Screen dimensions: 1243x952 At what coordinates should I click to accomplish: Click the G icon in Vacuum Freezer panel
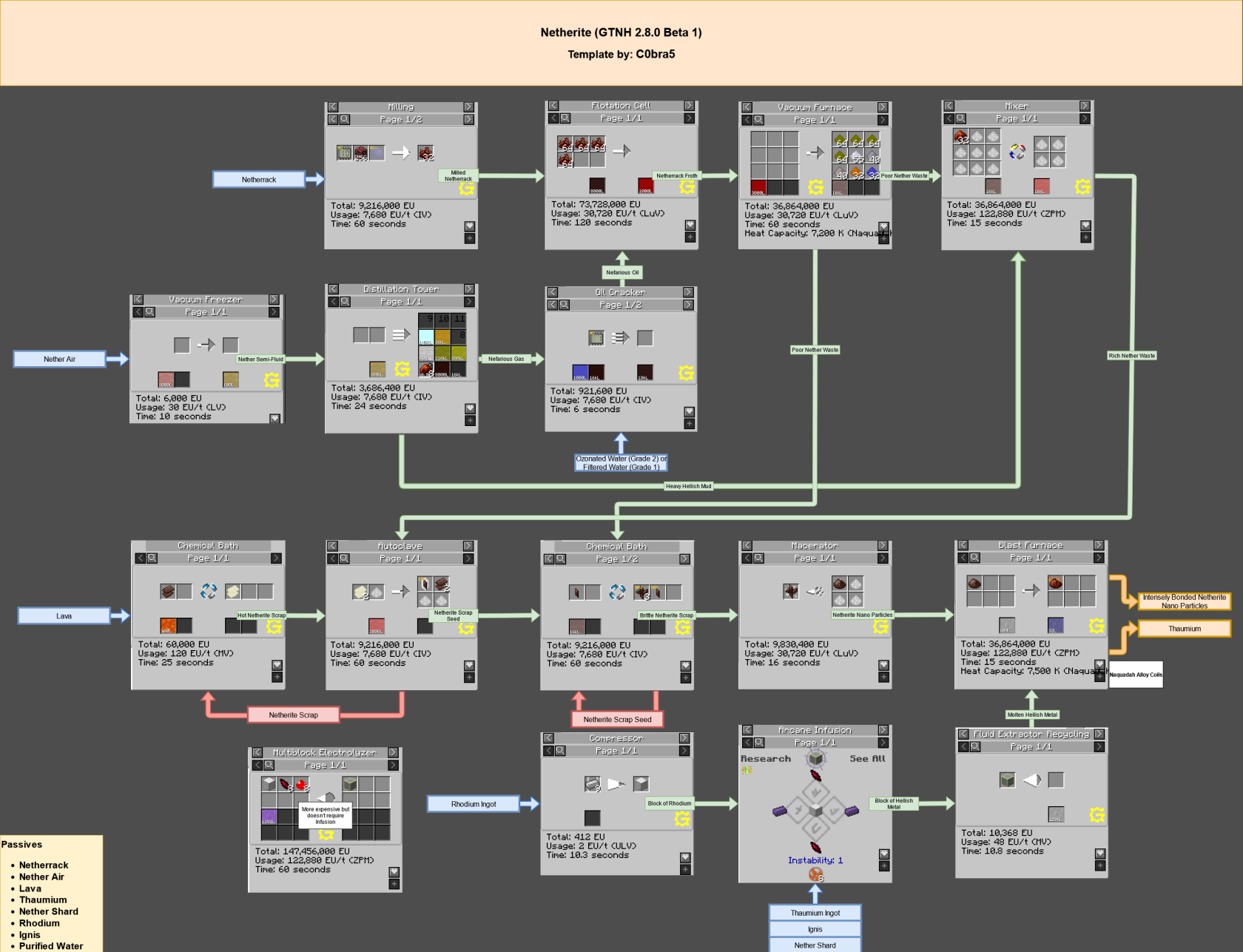click(x=272, y=380)
